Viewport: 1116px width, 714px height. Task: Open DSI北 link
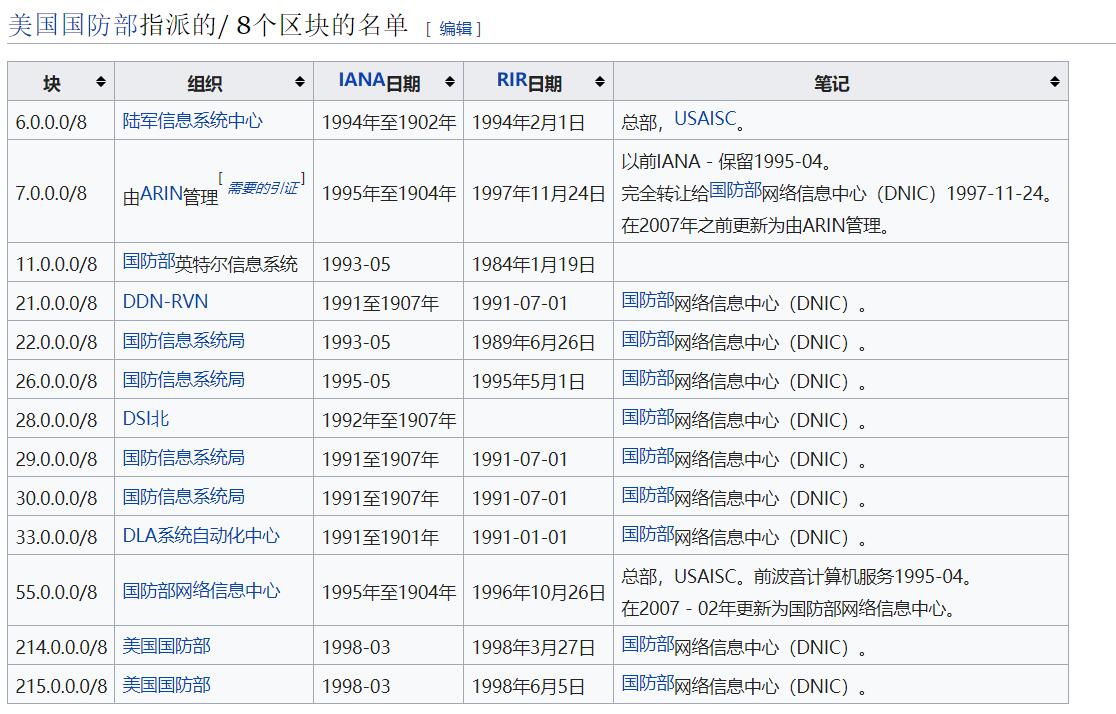[x=146, y=419]
